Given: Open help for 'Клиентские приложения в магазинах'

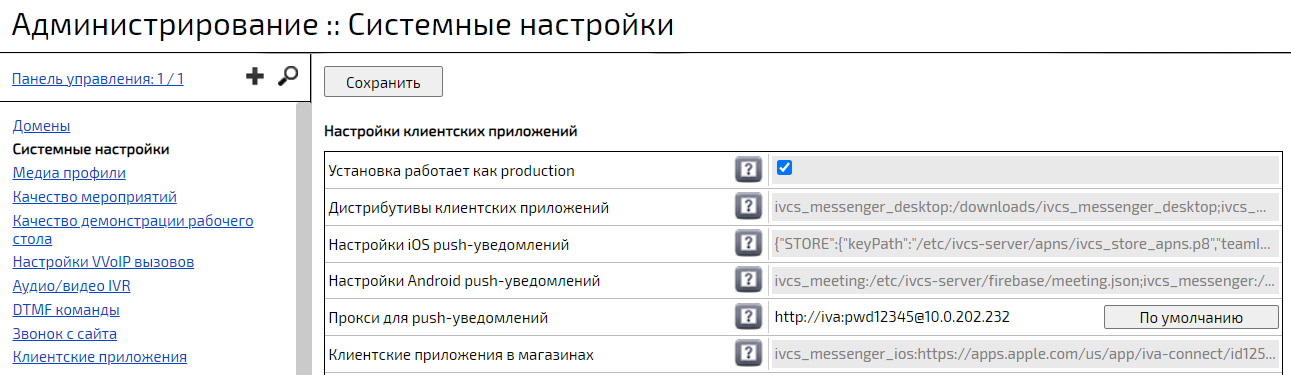Looking at the screenshot, I should point(749,354).
